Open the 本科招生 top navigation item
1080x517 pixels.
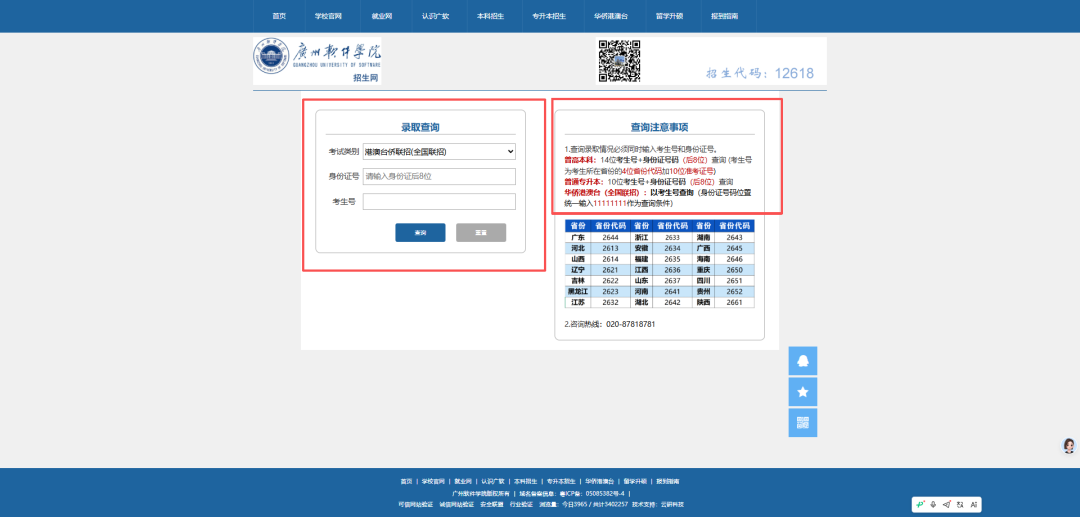click(x=489, y=16)
